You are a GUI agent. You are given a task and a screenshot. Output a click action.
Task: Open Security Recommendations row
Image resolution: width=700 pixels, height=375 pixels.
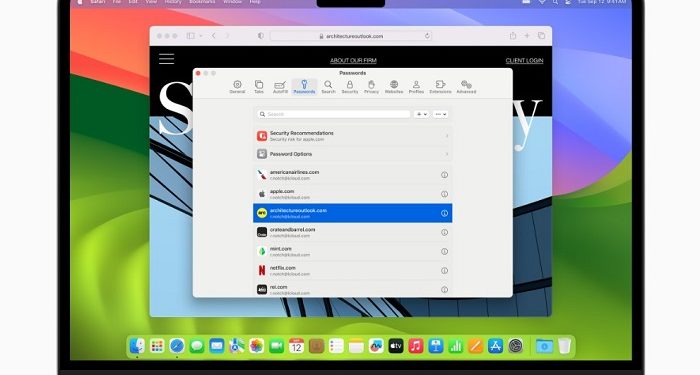coord(353,136)
